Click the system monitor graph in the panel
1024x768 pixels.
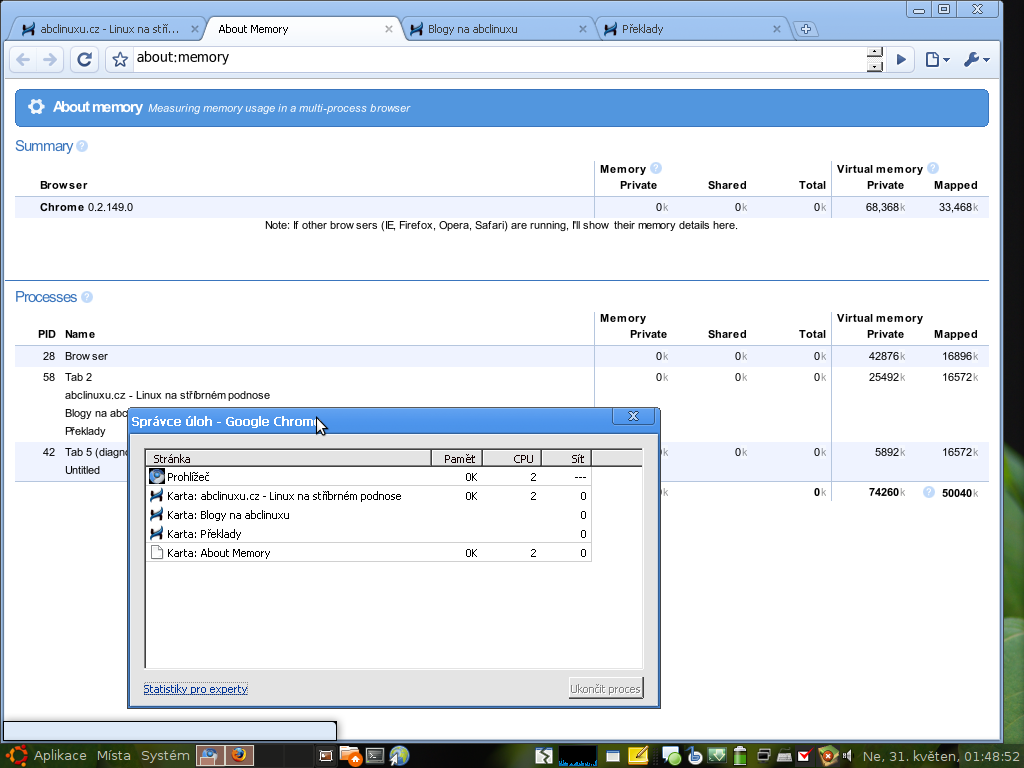click(x=577, y=756)
